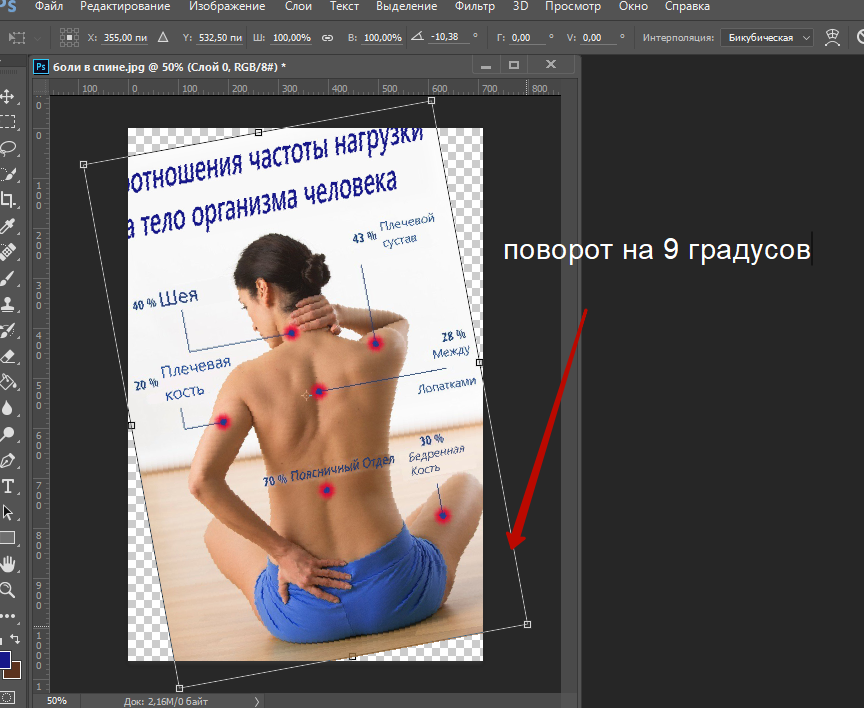Pick the Crop tool

click(8, 200)
